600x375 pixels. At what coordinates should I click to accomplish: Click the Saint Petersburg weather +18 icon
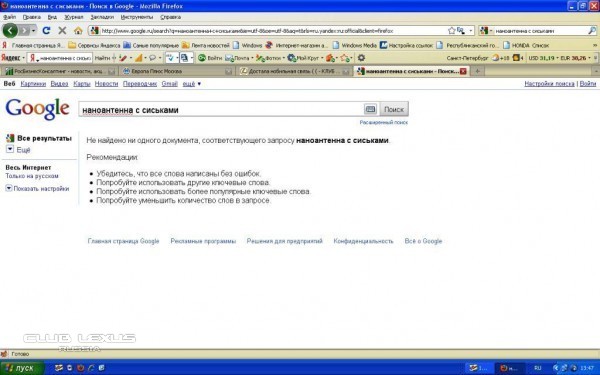[x=500, y=58]
